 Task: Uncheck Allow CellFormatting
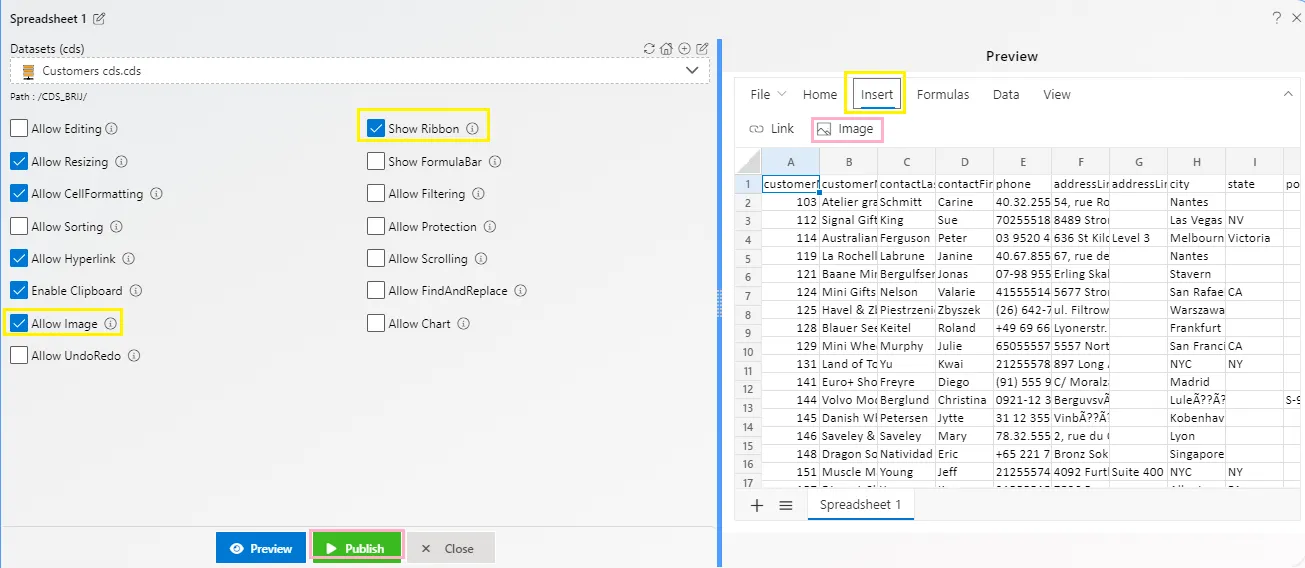point(19,194)
